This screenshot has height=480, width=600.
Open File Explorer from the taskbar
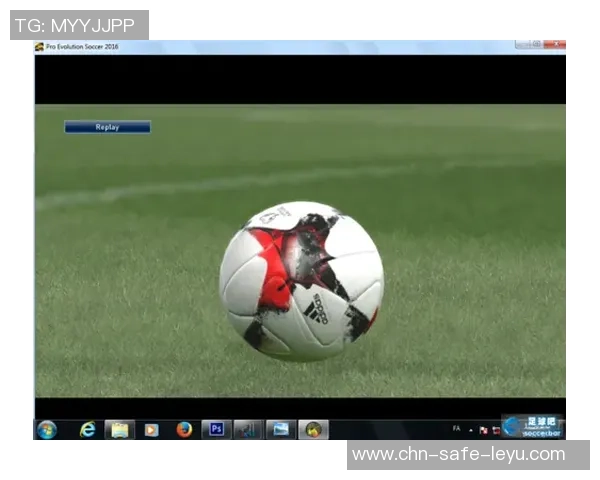[120, 429]
